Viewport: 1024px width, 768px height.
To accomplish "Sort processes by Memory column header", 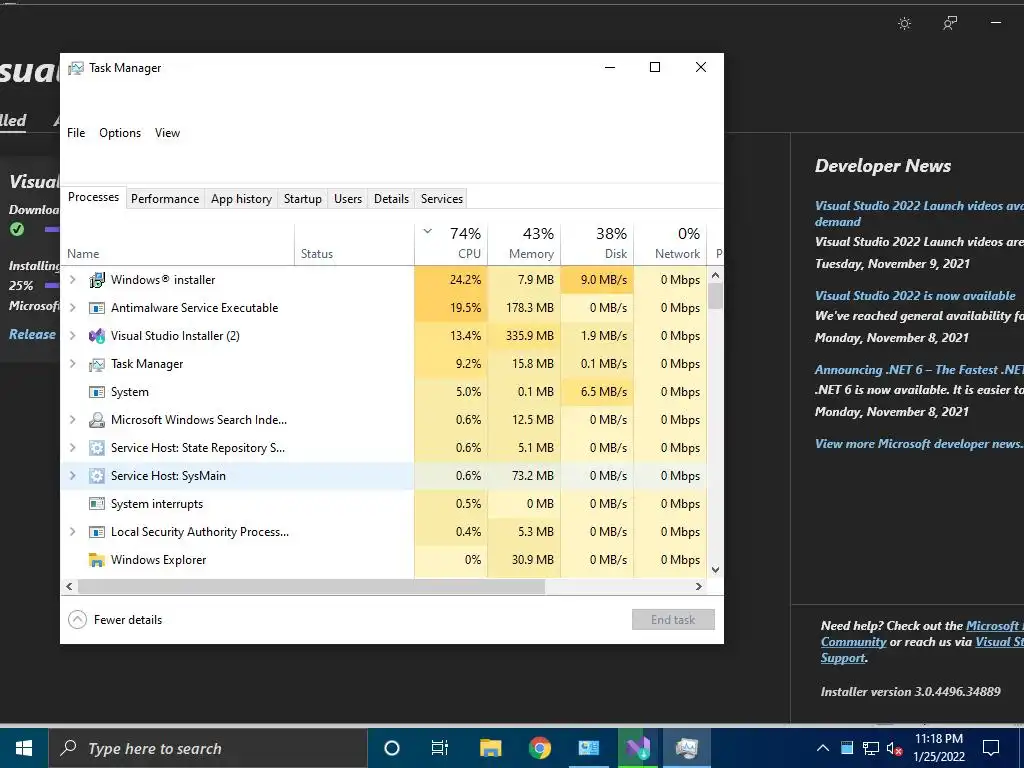I will coord(524,244).
